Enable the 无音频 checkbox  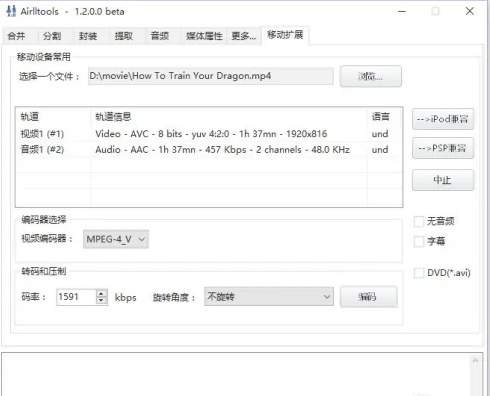[x=419, y=222]
